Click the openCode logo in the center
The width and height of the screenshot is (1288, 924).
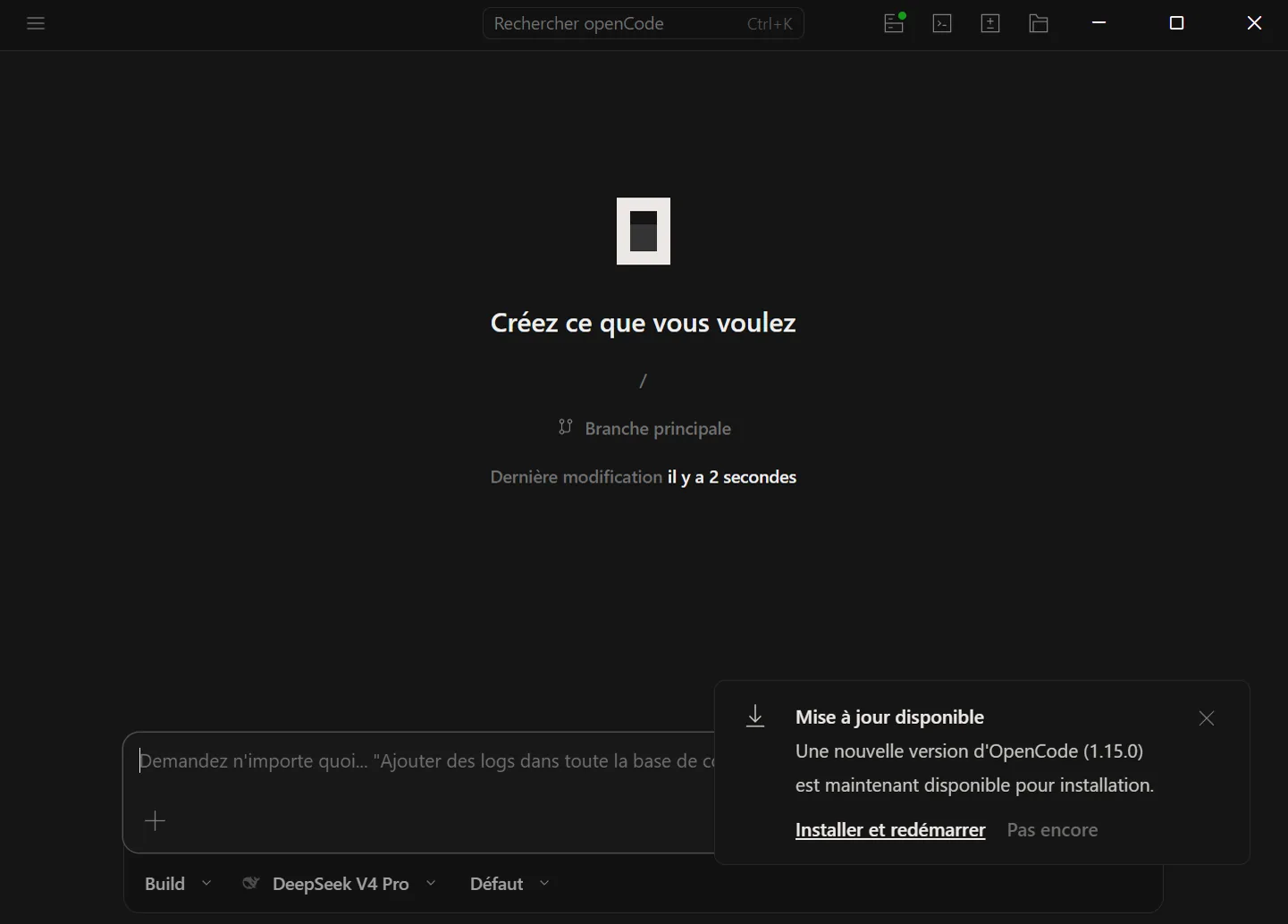coord(644,231)
